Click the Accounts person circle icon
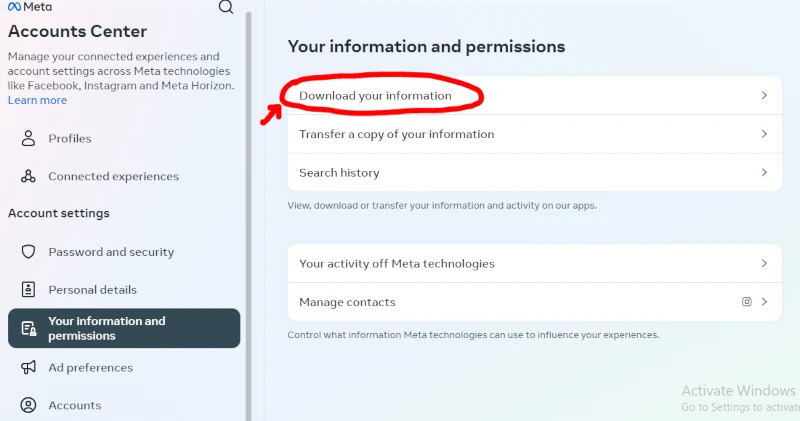Image resolution: width=800 pixels, height=421 pixels. coord(29,405)
